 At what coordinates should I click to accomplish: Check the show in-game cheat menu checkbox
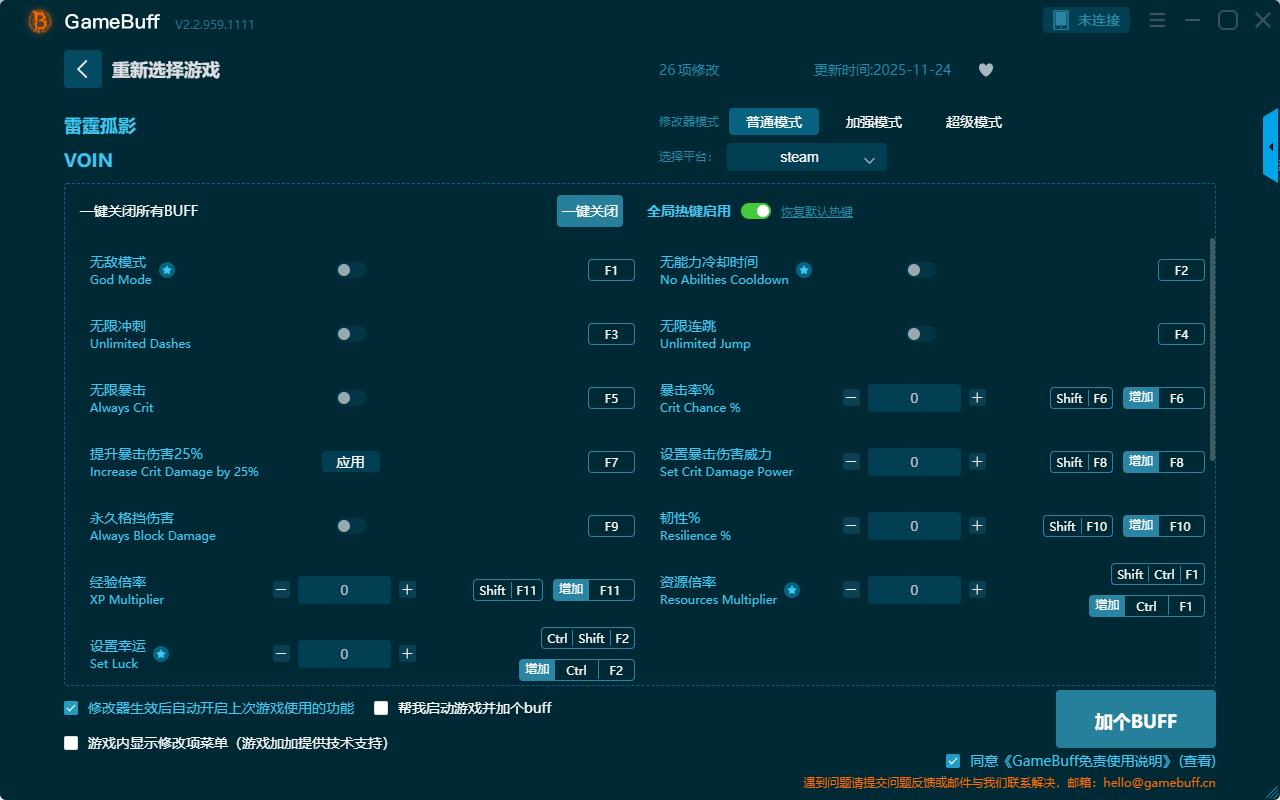click(71, 743)
